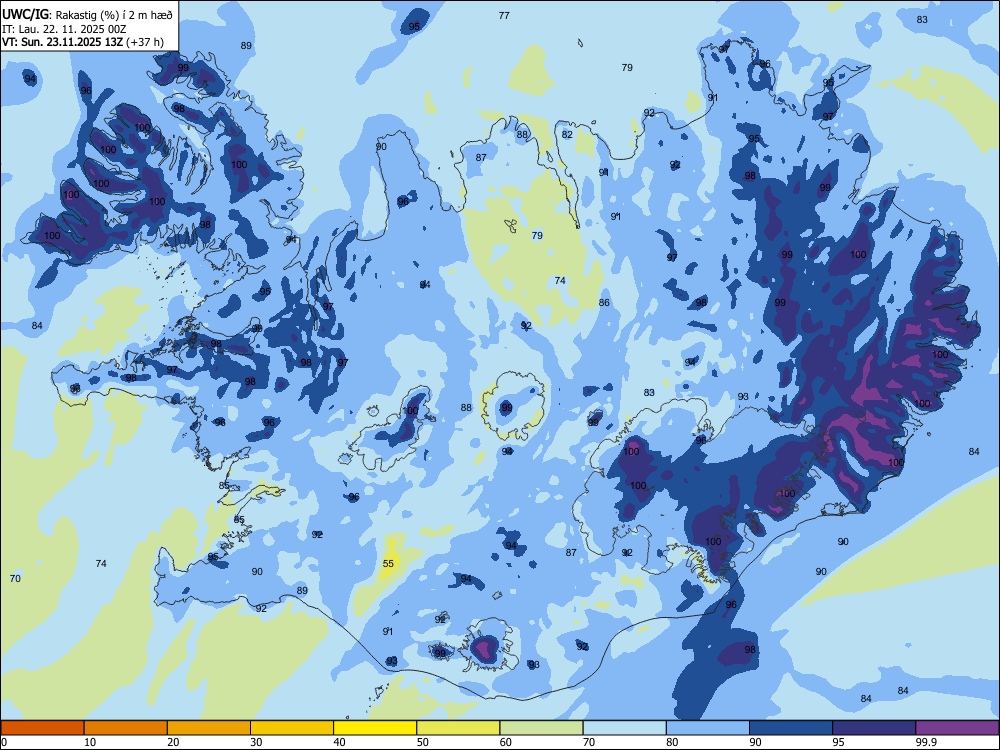
Task: Click the '0' legend scale label
Action: click(4, 742)
